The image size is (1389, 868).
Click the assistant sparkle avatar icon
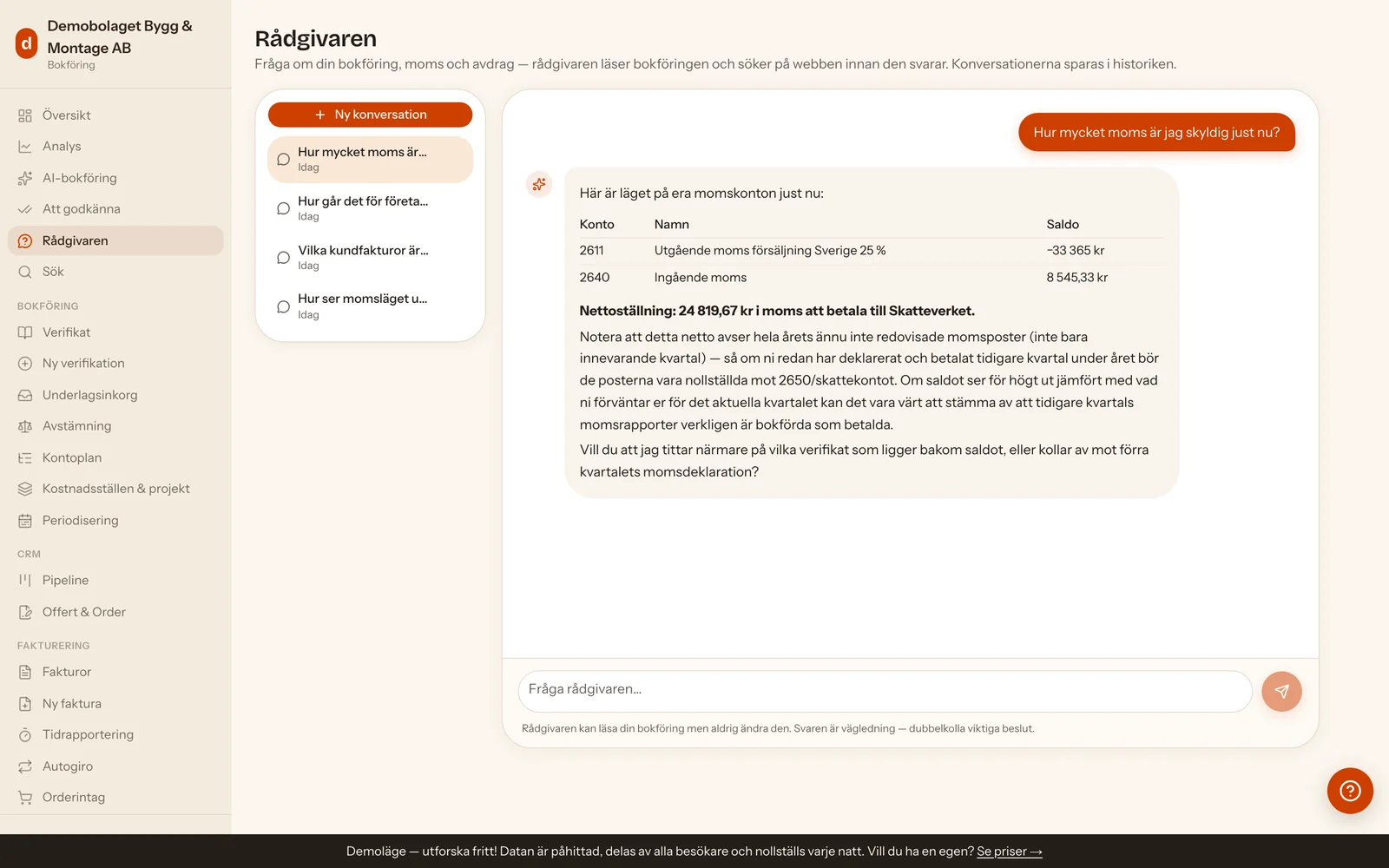coord(539,184)
